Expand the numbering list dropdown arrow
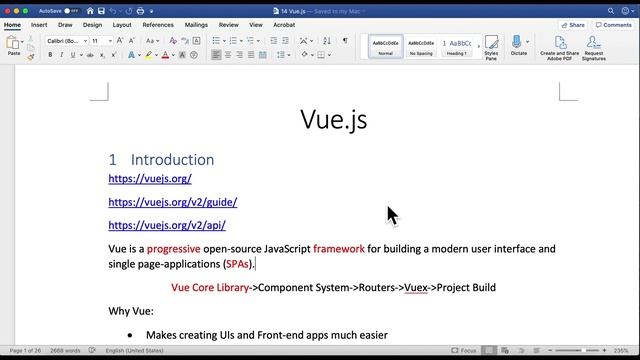 [x=241, y=41]
